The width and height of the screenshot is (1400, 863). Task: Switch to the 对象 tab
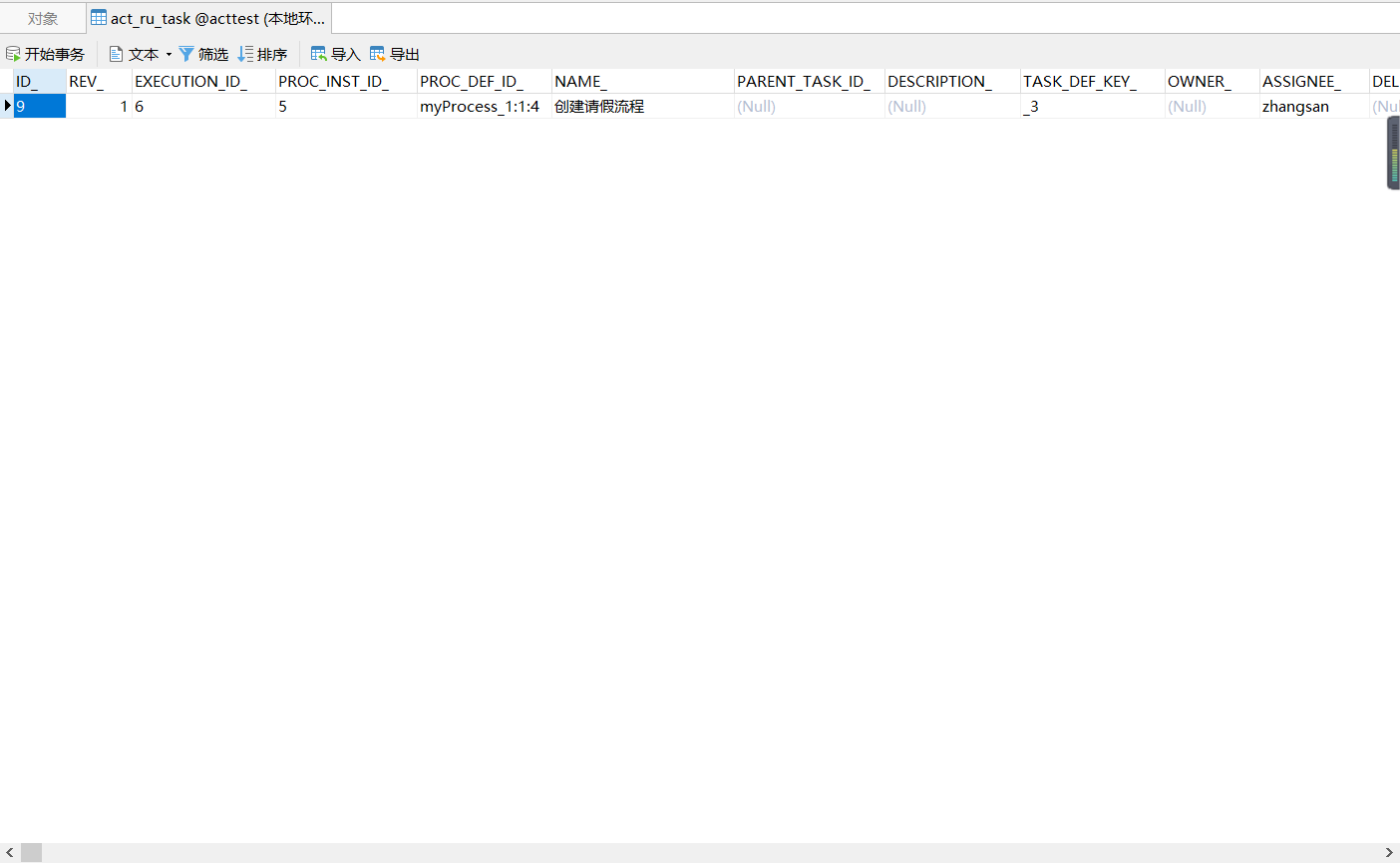[41, 17]
